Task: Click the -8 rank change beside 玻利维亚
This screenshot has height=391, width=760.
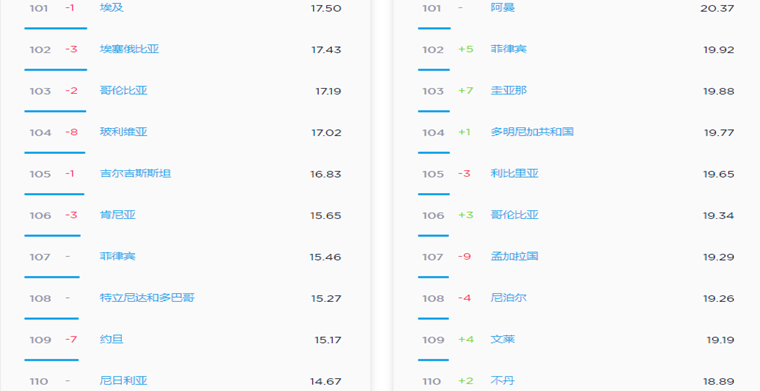Action: pyautogui.click(x=71, y=132)
